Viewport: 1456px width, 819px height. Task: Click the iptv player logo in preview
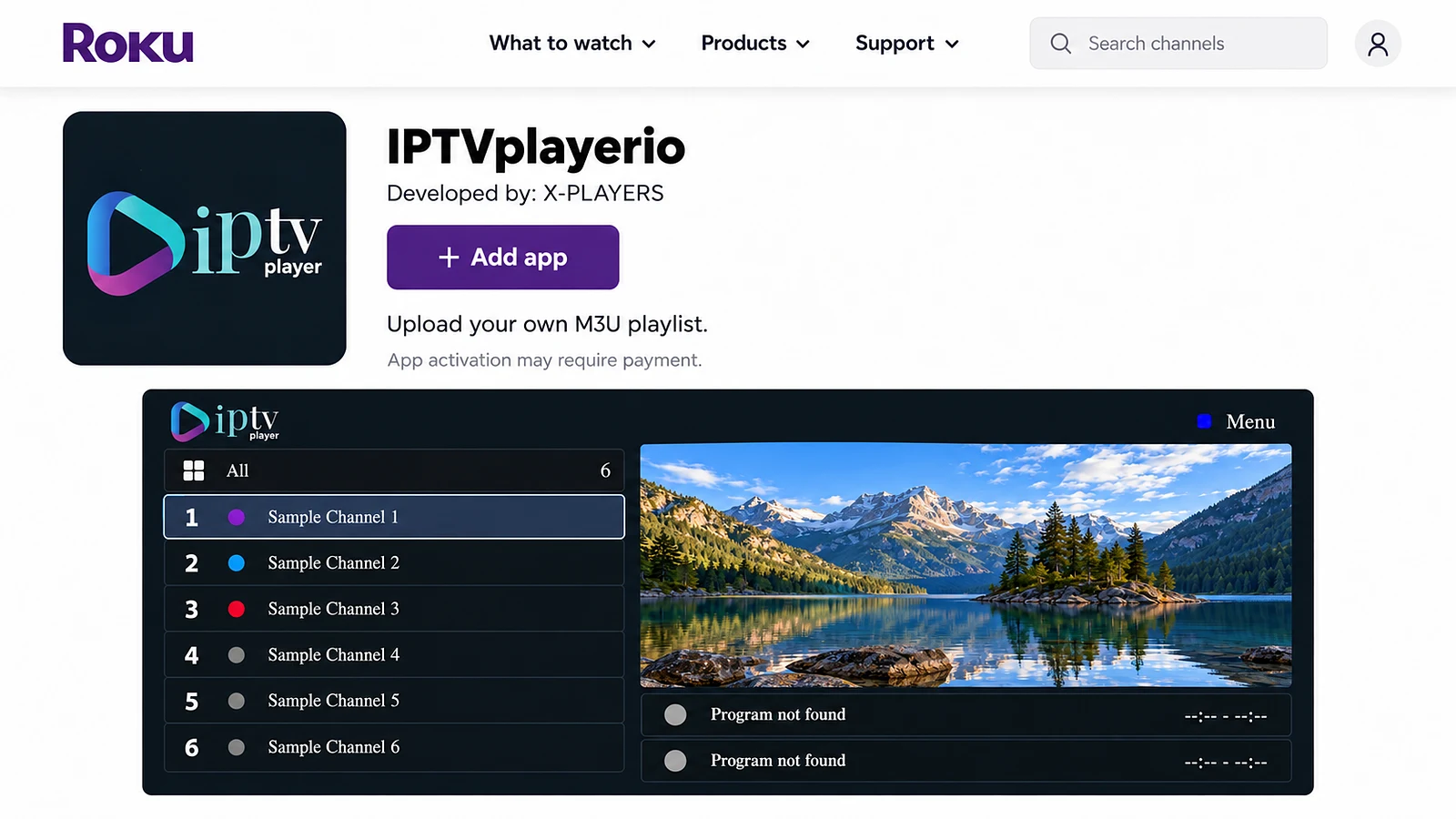[x=225, y=421]
